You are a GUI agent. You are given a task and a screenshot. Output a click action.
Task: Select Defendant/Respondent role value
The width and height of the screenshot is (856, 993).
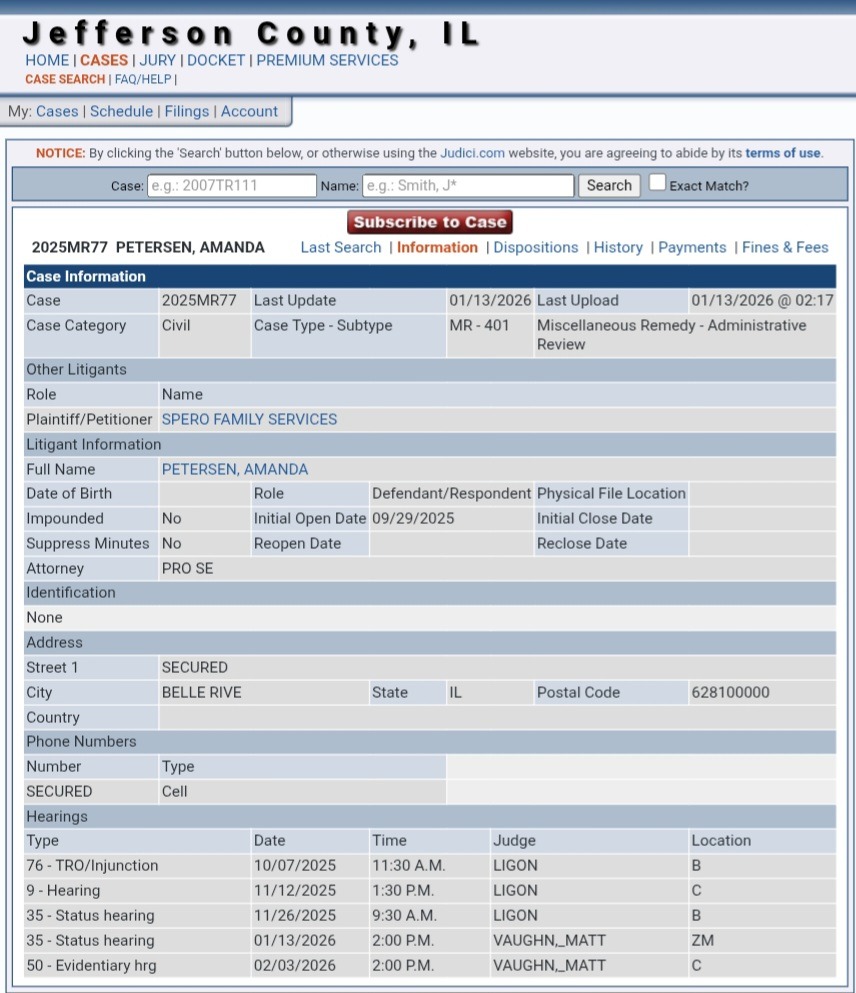[x=451, y=493]
